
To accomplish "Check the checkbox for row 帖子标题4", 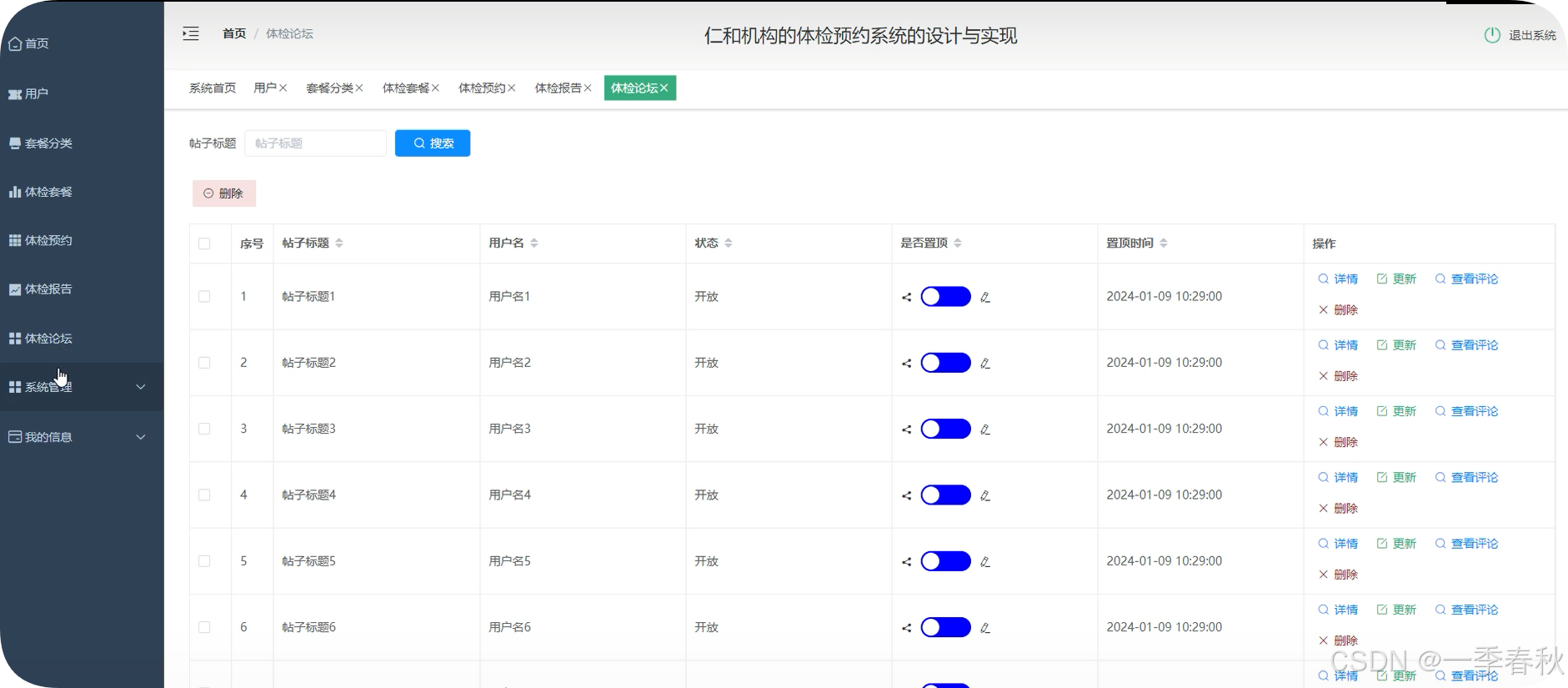I will [x=204, y=495].
